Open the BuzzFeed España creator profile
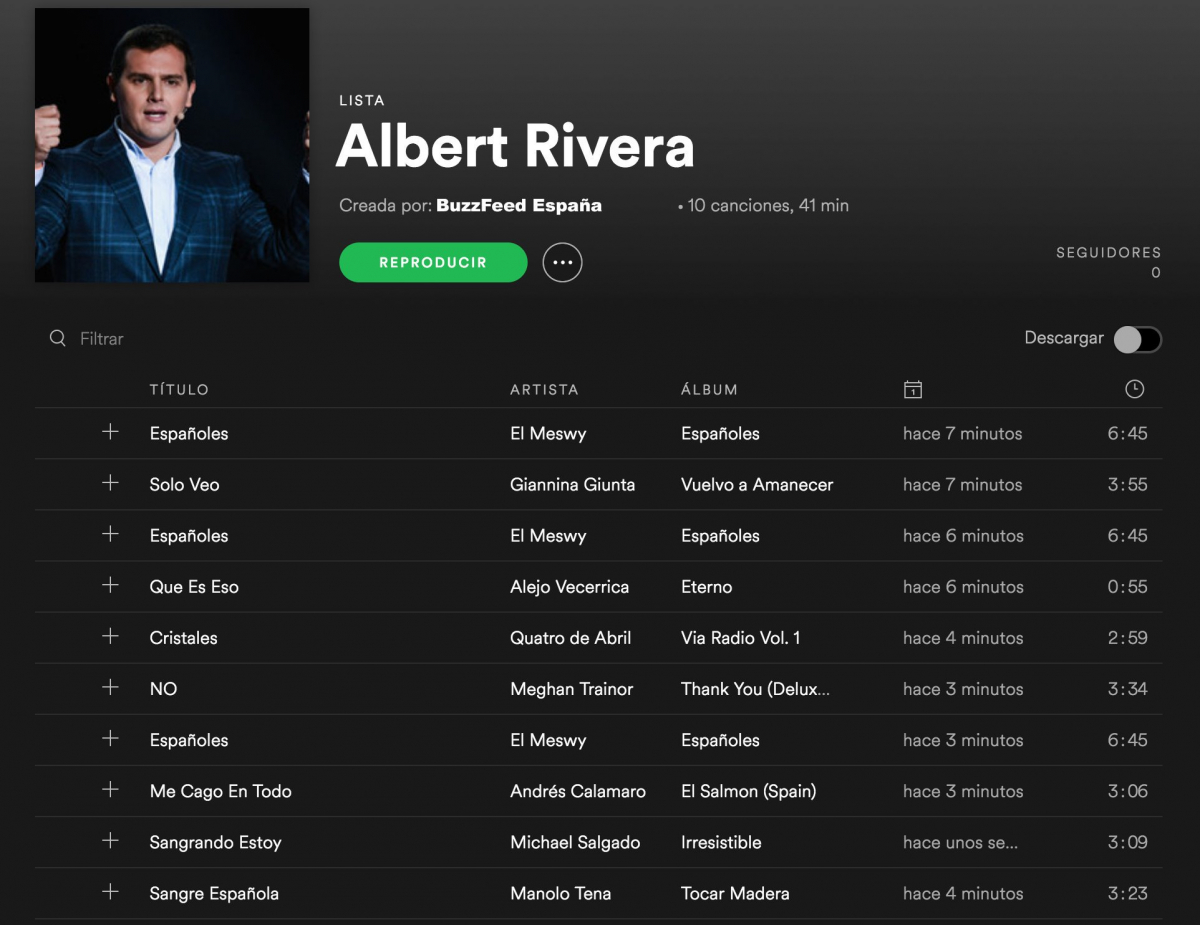This screenshot has height=925, width=1200. pyautogui.click(x=519, y=205)
